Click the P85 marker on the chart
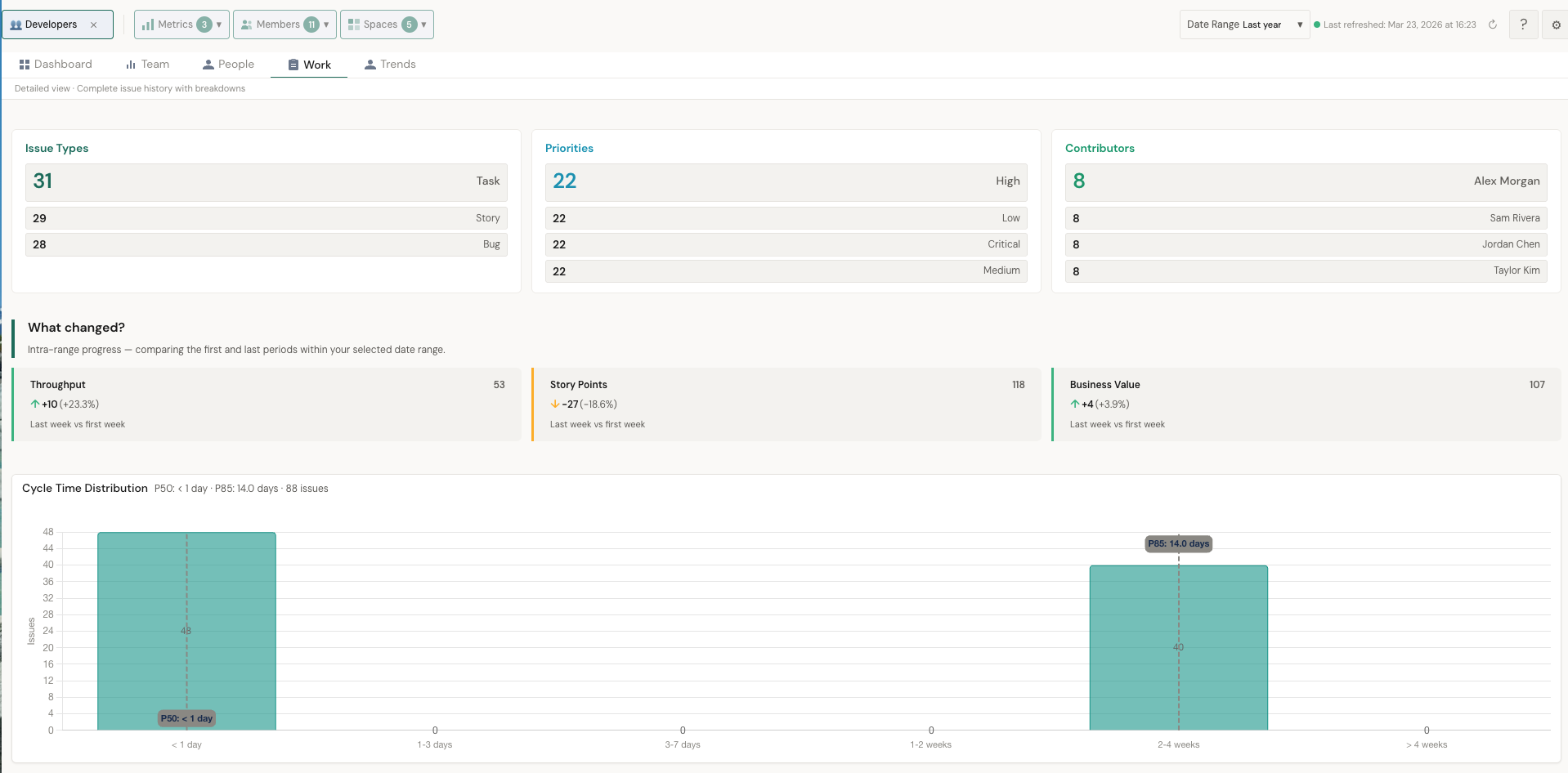Viewport: 1568px width, 773px height. [x=1178, y=543]
